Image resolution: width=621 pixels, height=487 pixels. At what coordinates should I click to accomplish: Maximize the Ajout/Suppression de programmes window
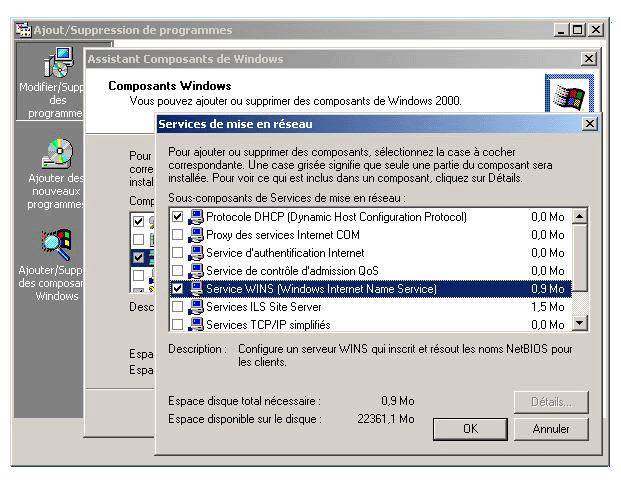pyautogui.click(x=578, y=30)
